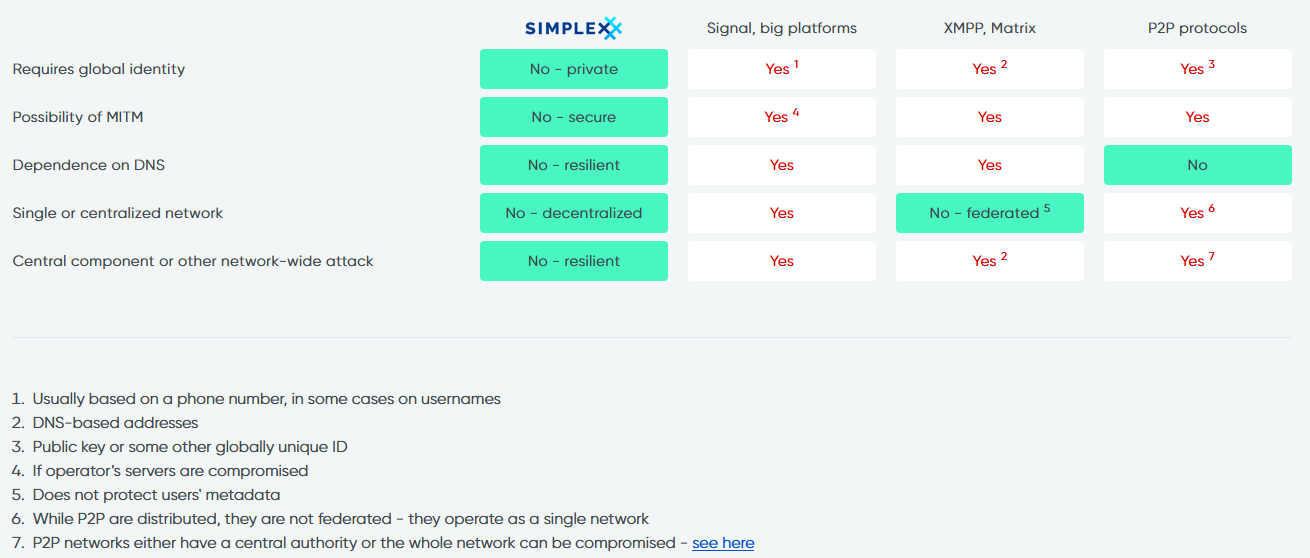Click 'Single or centralized network' row label
The height and width of the screenshot is (558, 1310).
coord(118,213)
